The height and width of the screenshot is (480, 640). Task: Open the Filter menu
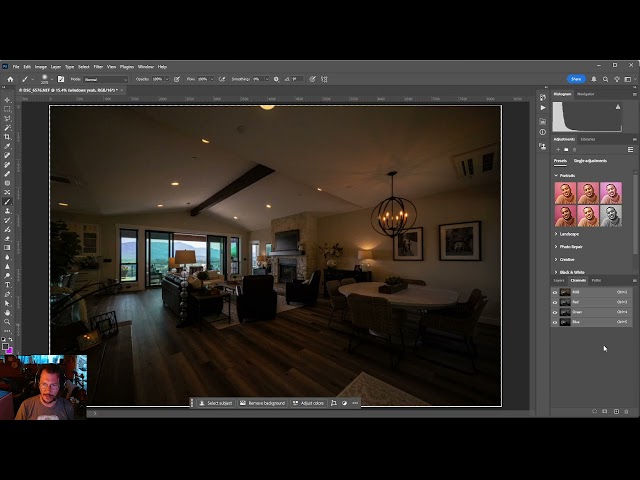click(98, 67)
